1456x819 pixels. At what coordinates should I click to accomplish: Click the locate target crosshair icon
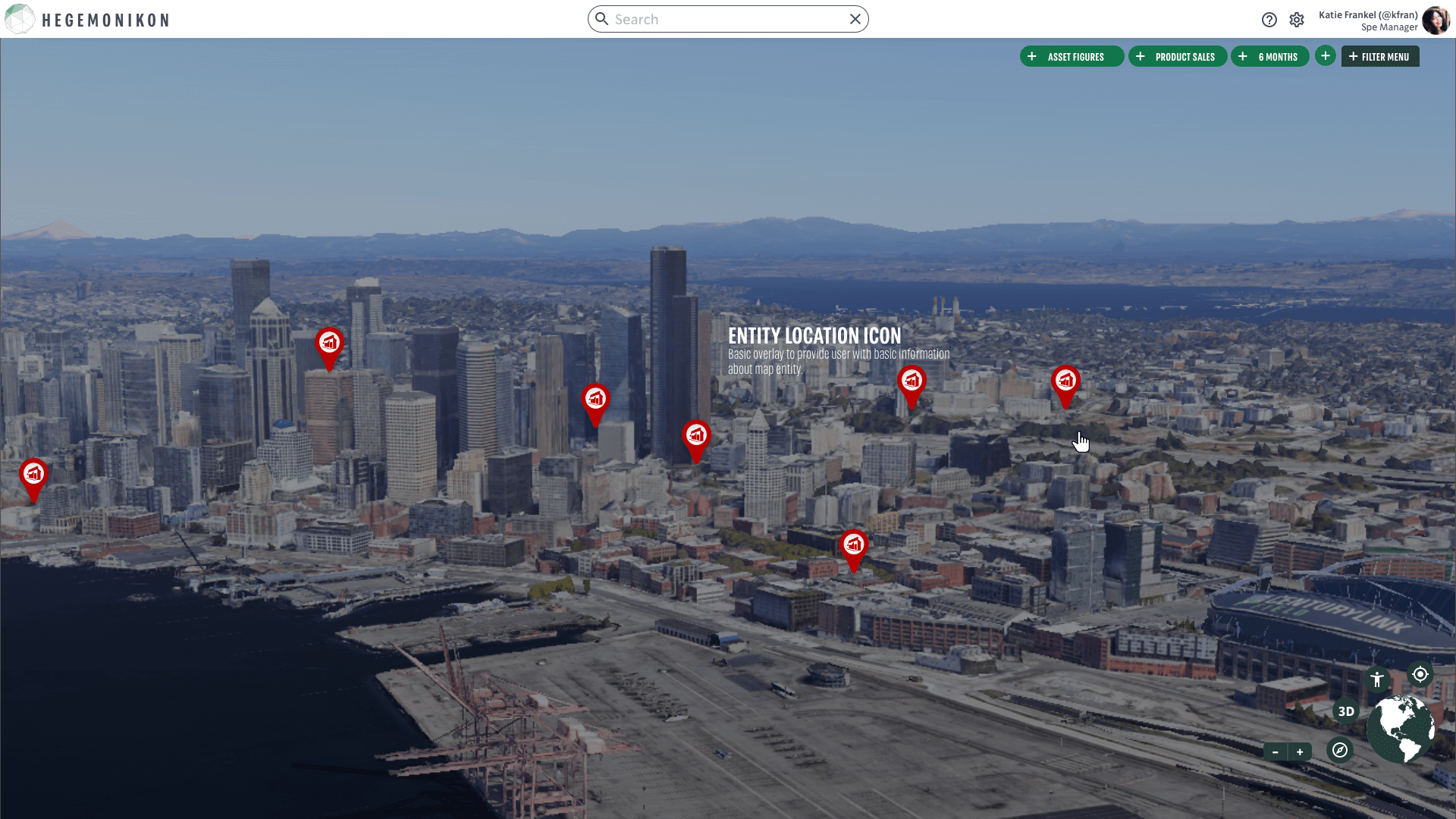pyautogui.click(x=1420, y=673)
